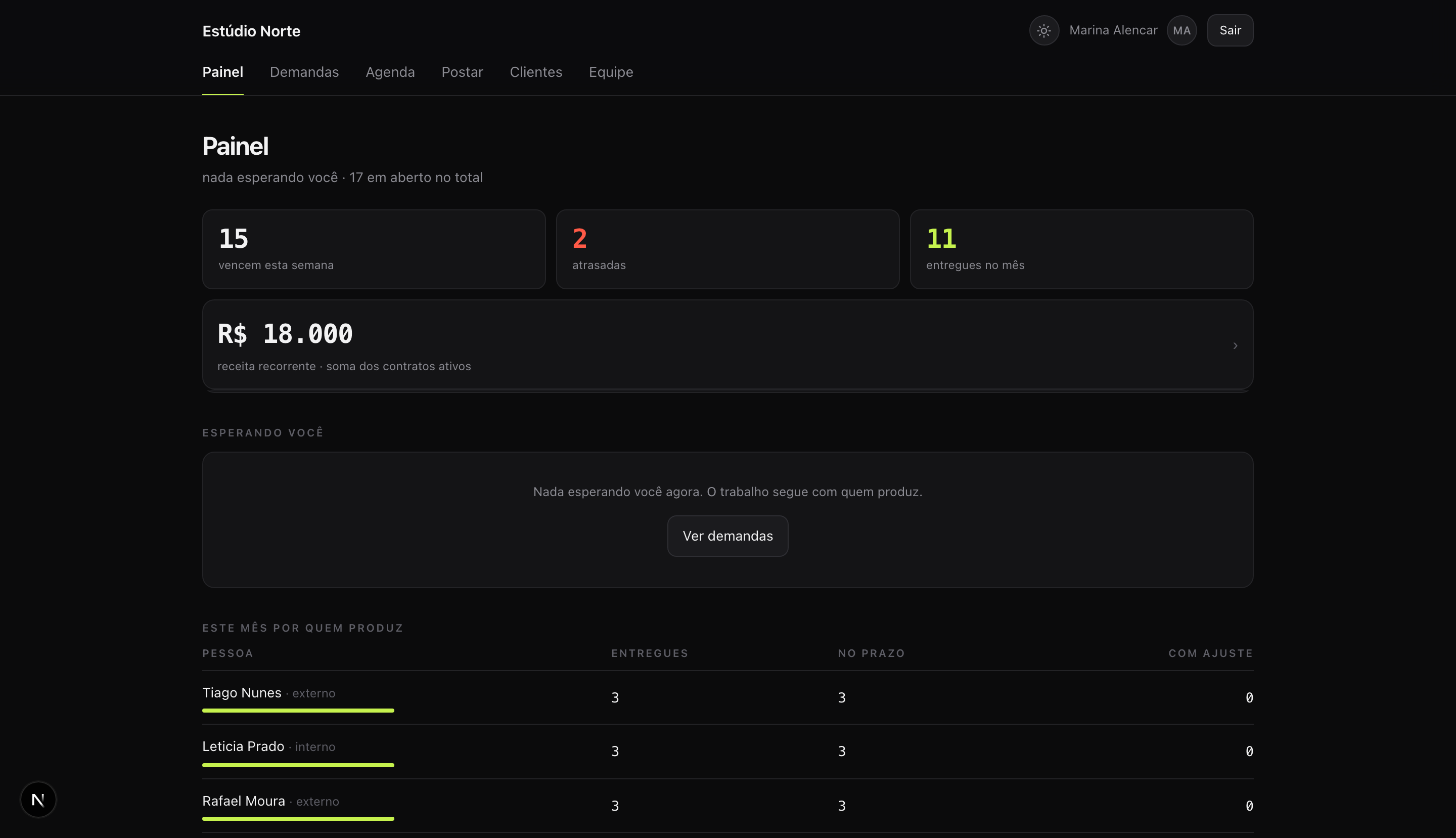Go to the Equipe tab
The image size is (1456, 838).
(610, 72)
